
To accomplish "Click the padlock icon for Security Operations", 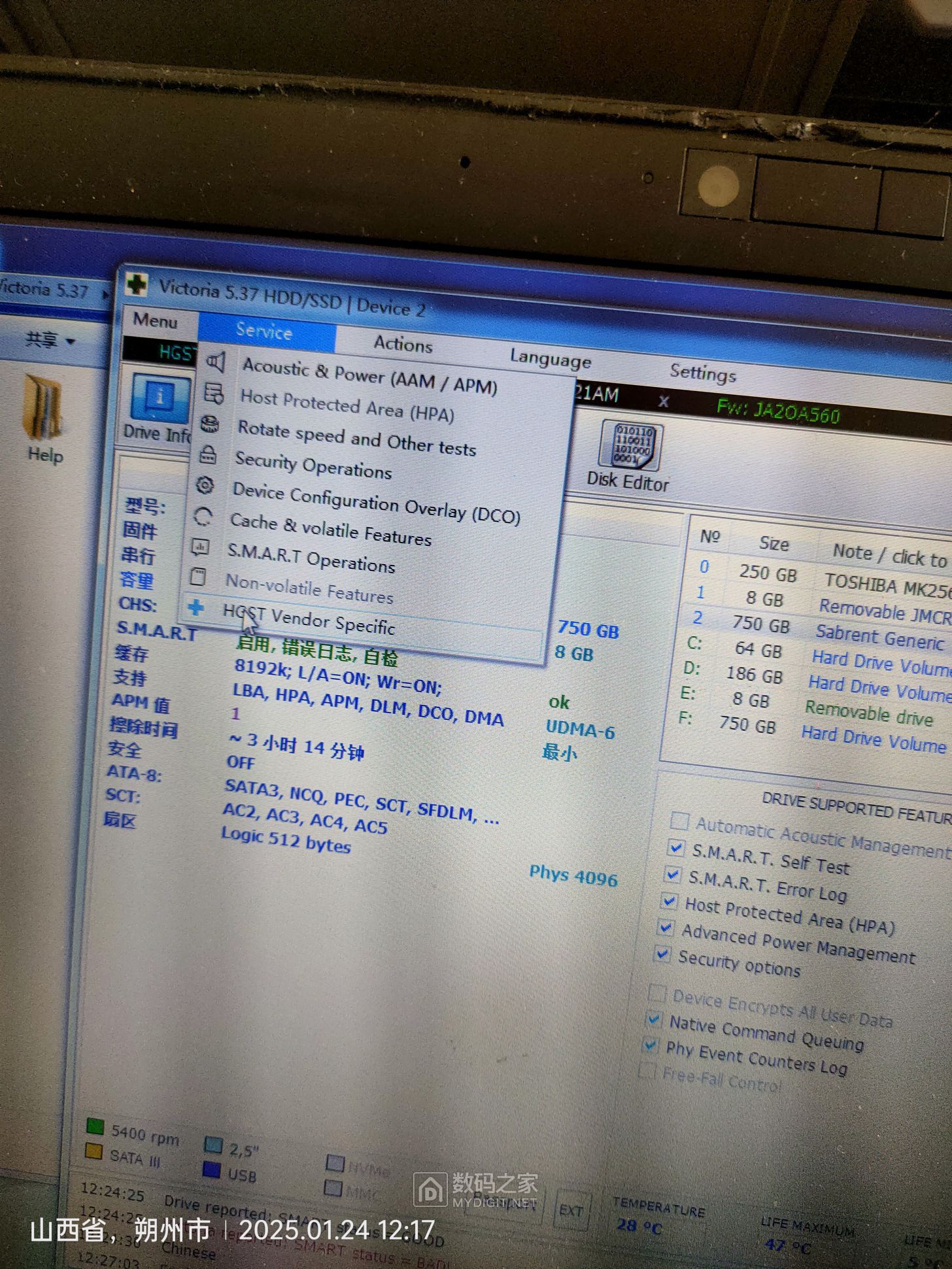I will click(x=208, y=454).
